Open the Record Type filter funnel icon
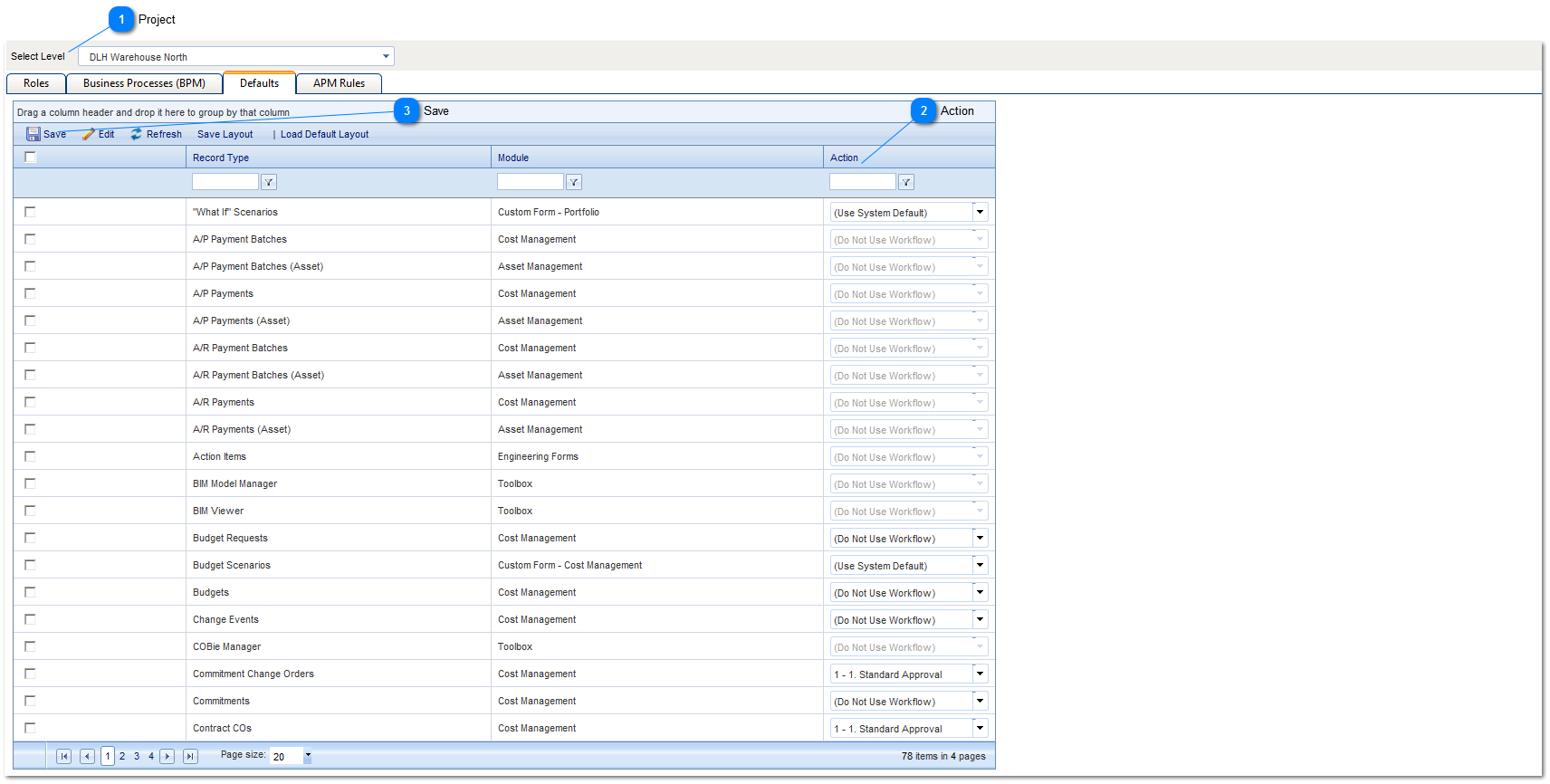 (x=269, y=182)
